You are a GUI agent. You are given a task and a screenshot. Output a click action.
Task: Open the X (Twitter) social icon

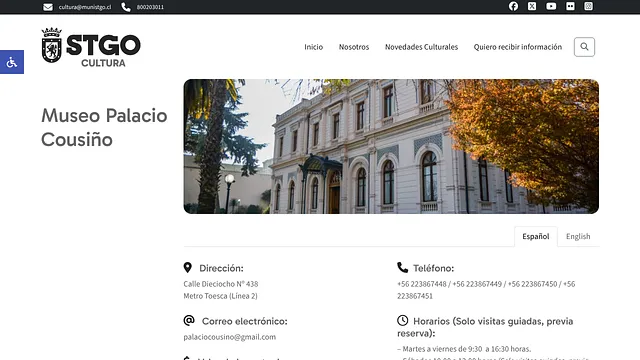[x=532, y=6]
